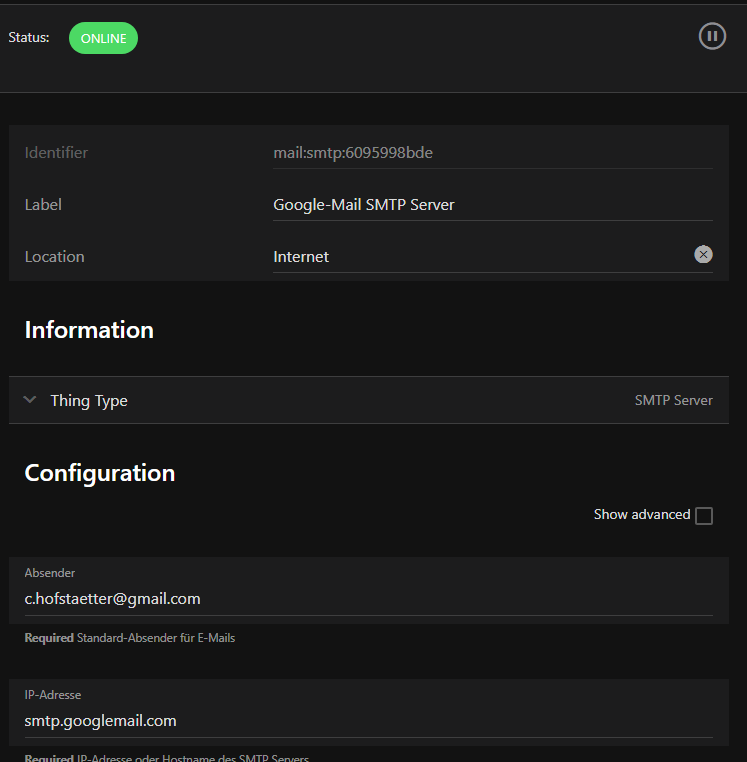Screen dimensions: 747x762
Task: Expand the Thing Type chevron arrow
Action: (x=30, y=400)
